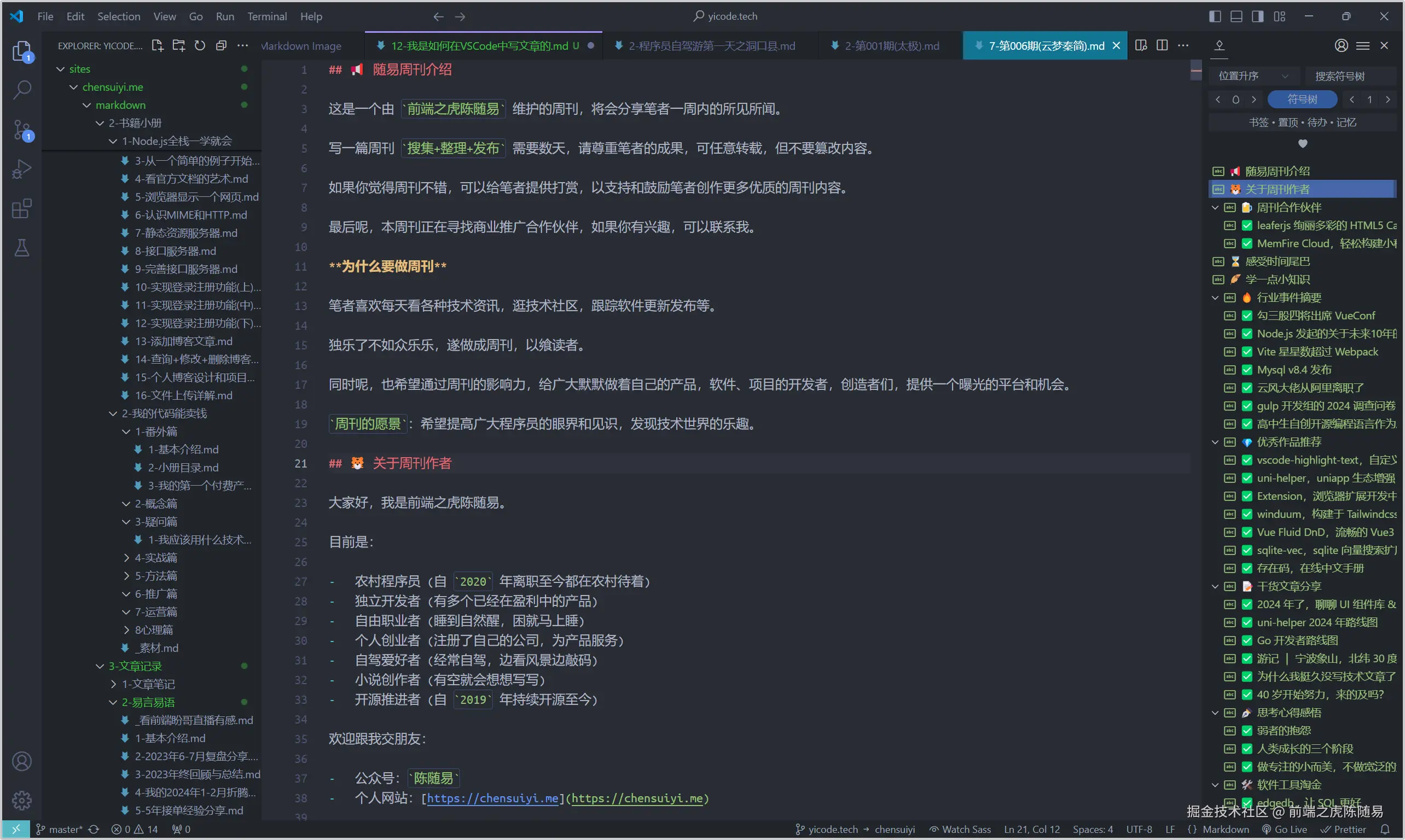1405x840 pixels.
Task: Click the 搜索符号树 search input
Action: coord(1340,75)
